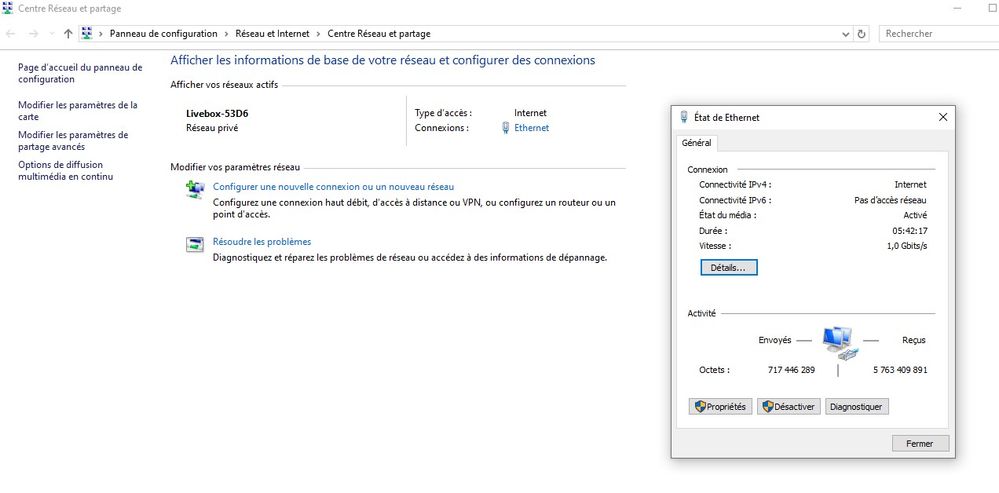
Task: Open Options de diffusion multimédia en continu
Action: pos(67,171)
